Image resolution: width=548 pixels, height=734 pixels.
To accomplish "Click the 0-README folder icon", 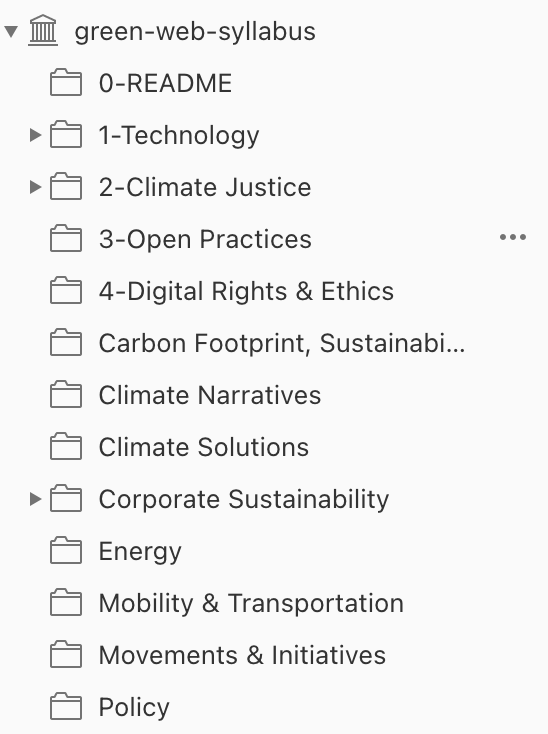I will pos(66,83).
